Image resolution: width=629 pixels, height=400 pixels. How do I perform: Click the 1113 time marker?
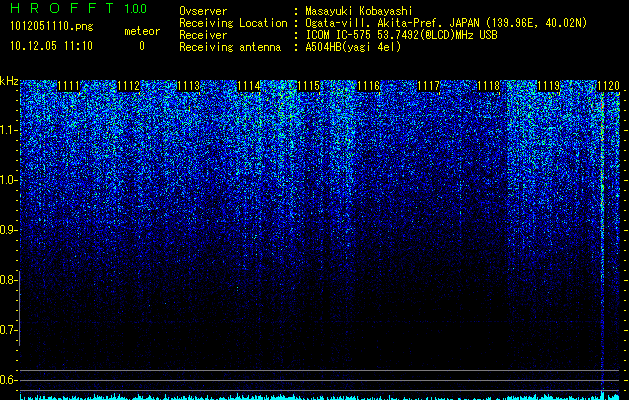[x=189, y=86]
